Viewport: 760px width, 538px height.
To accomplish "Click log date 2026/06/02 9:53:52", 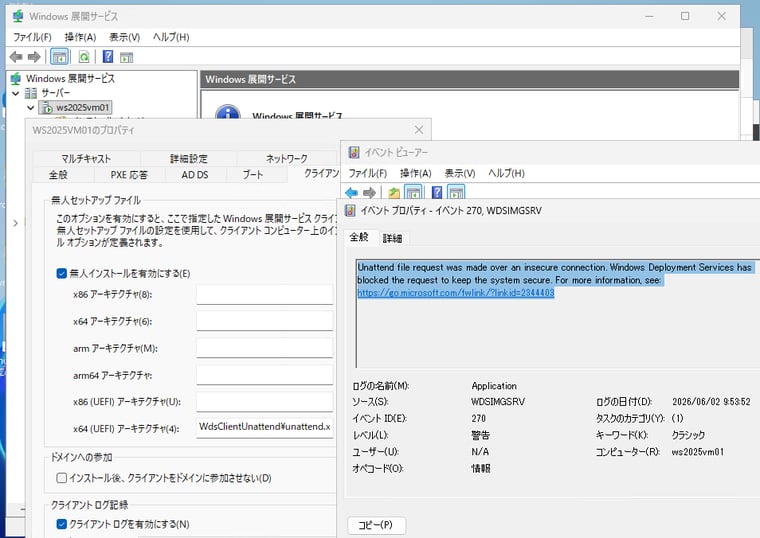I will [x=711, y=402].
